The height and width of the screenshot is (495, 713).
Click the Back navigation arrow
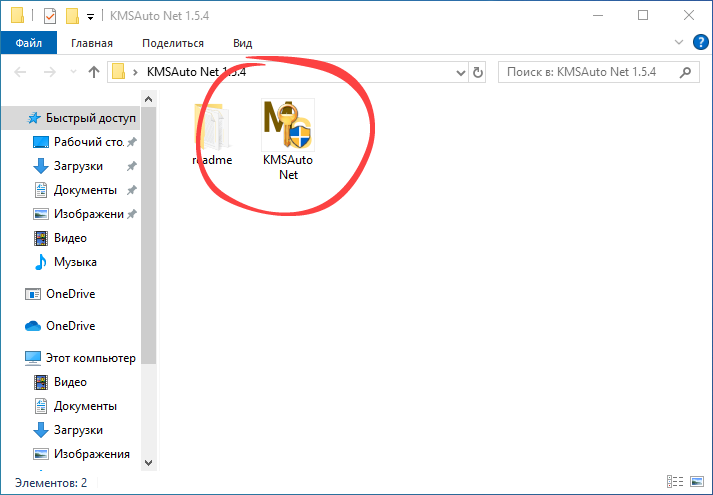click(x=22, y=72)
